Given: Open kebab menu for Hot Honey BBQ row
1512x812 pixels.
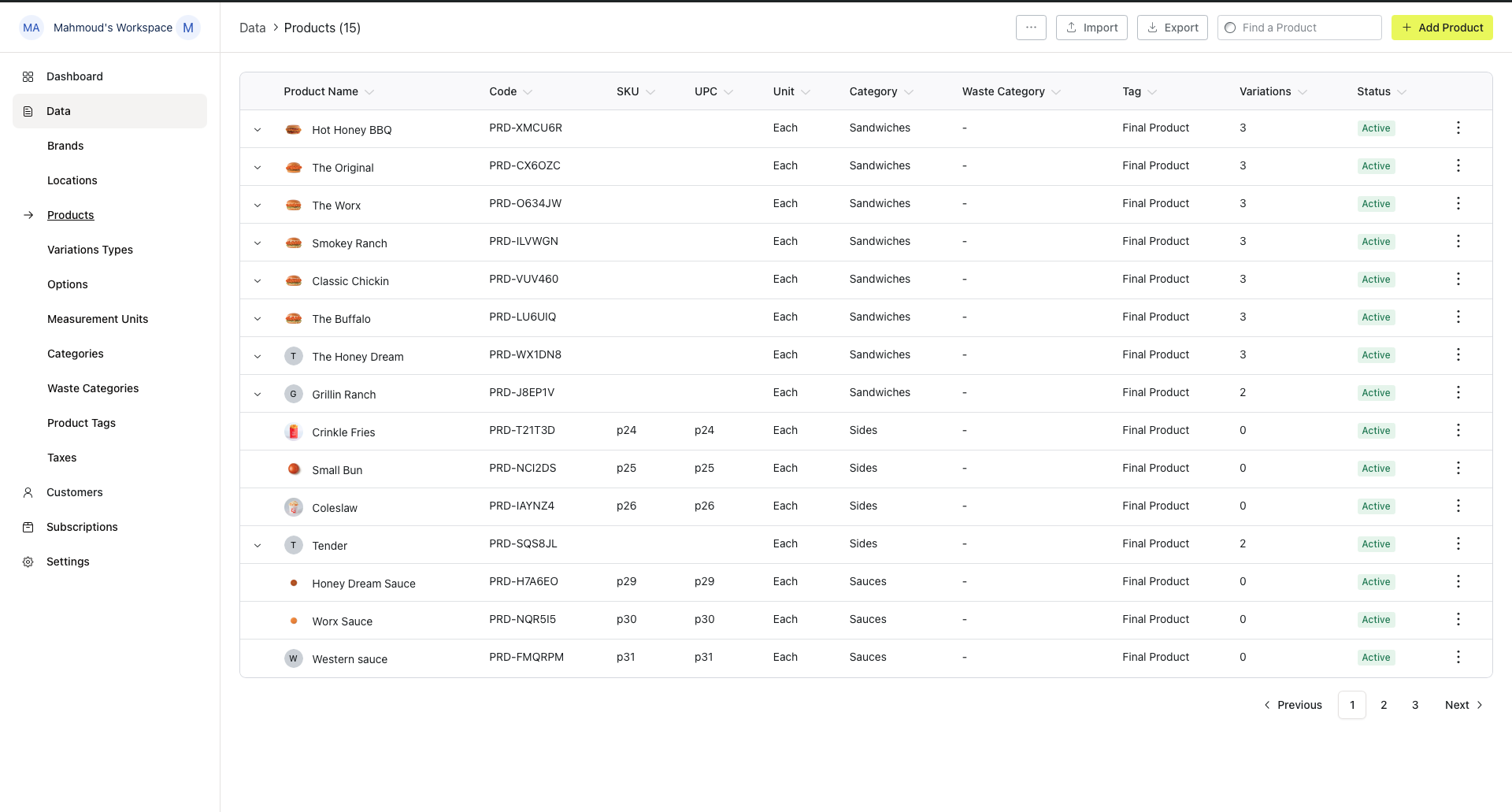Looking at the screenshot, I should [x=1458, y=128].
